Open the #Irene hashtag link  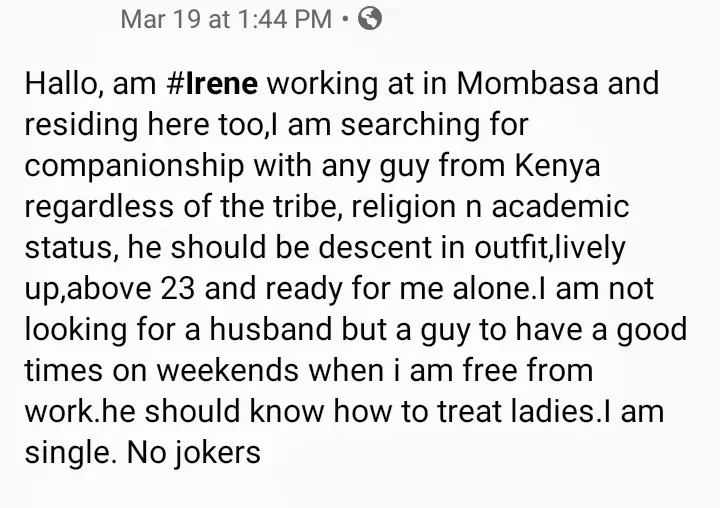[x=213, y=84]
